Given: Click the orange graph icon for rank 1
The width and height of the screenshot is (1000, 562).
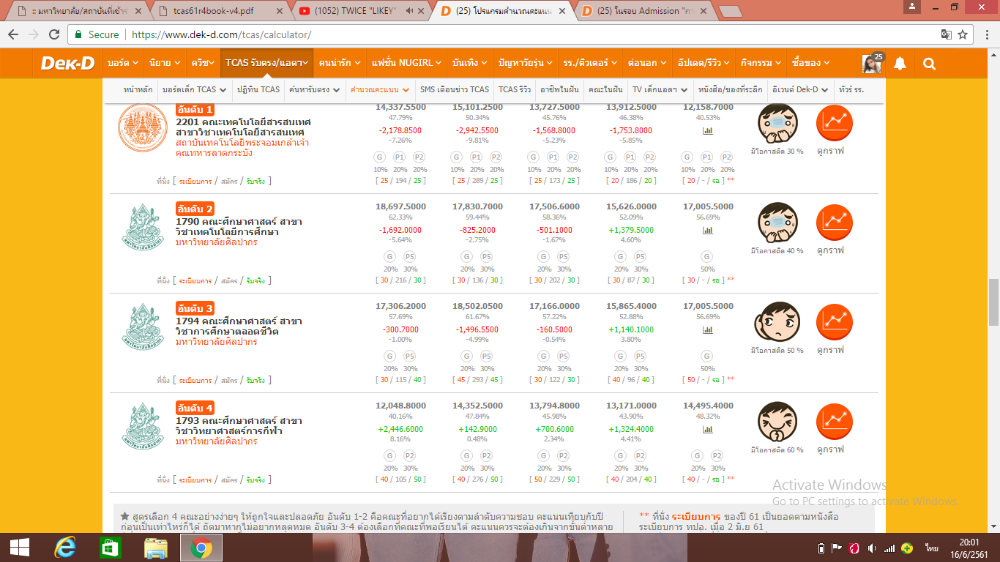Looking at the screenshot, I should pos(835,123).
